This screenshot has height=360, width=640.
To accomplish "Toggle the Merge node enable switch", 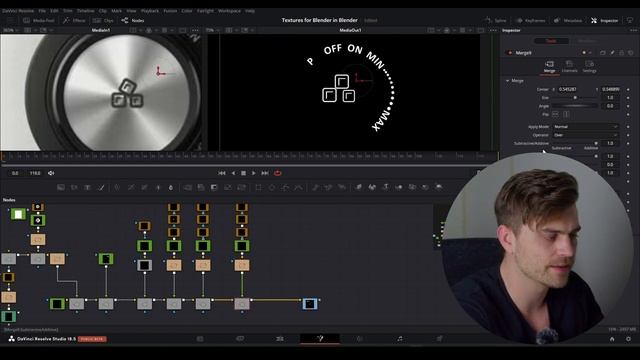I will tap(509, 53).
